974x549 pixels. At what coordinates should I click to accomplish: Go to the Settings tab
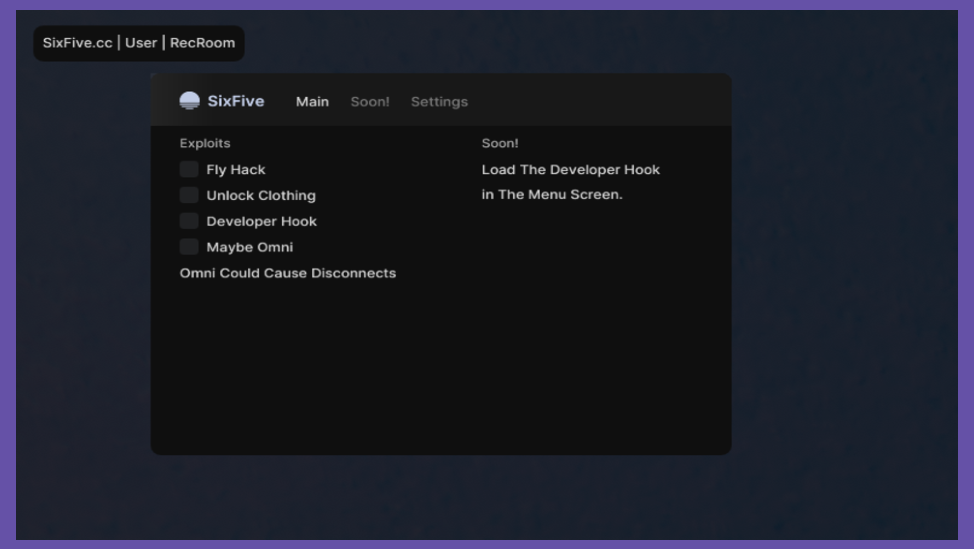click(439, 102)
